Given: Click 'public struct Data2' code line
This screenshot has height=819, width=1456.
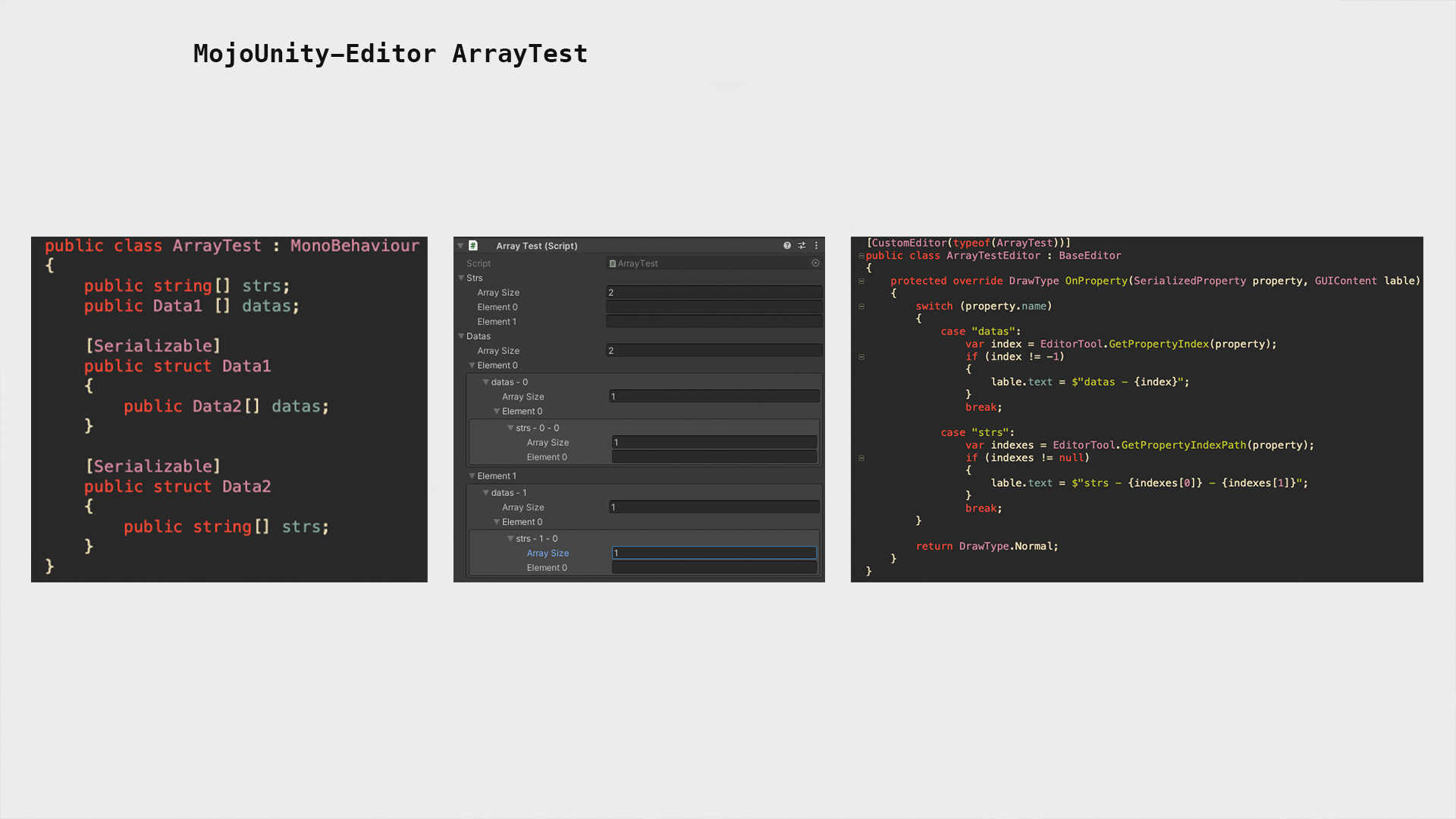Looking at the screenshot, I should 177,487.
